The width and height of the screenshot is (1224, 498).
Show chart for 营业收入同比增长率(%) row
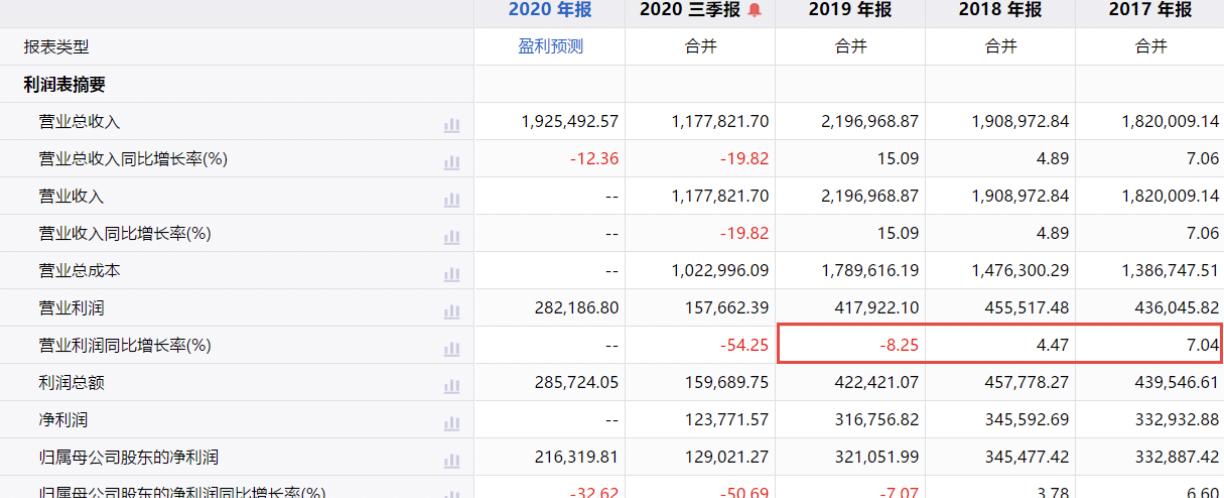[451, 234]
